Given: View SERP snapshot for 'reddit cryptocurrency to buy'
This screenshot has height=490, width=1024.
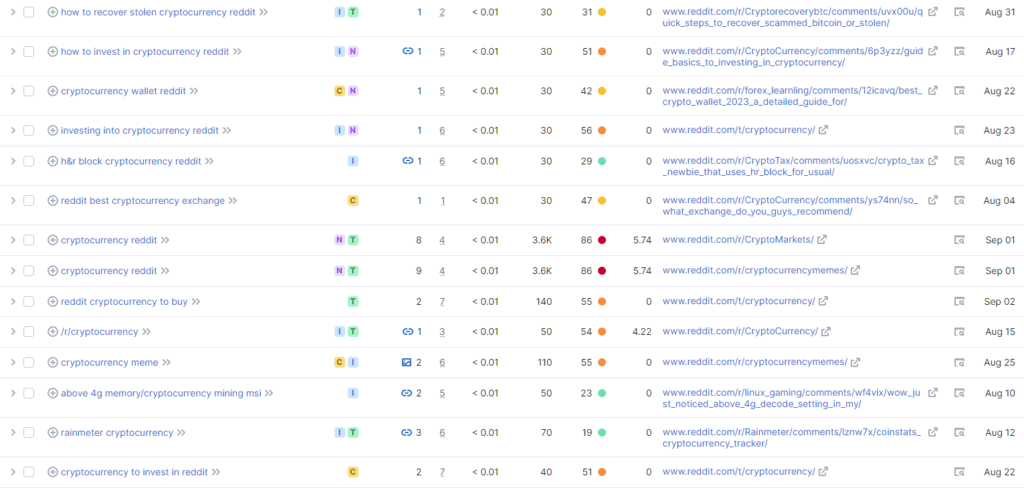Looking at the screenshot, I should click(x=959, y=301).
